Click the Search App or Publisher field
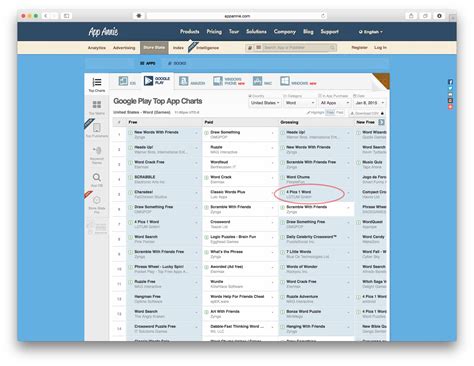This screenshot has height=366, width=474. [x=296, y=48]
